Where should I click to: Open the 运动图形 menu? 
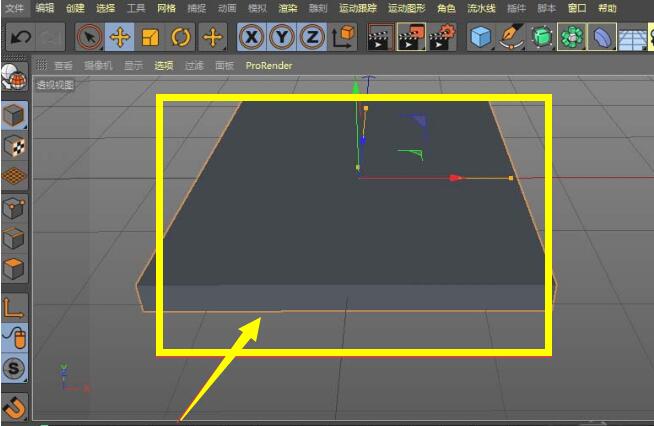[x=407, y=8]
